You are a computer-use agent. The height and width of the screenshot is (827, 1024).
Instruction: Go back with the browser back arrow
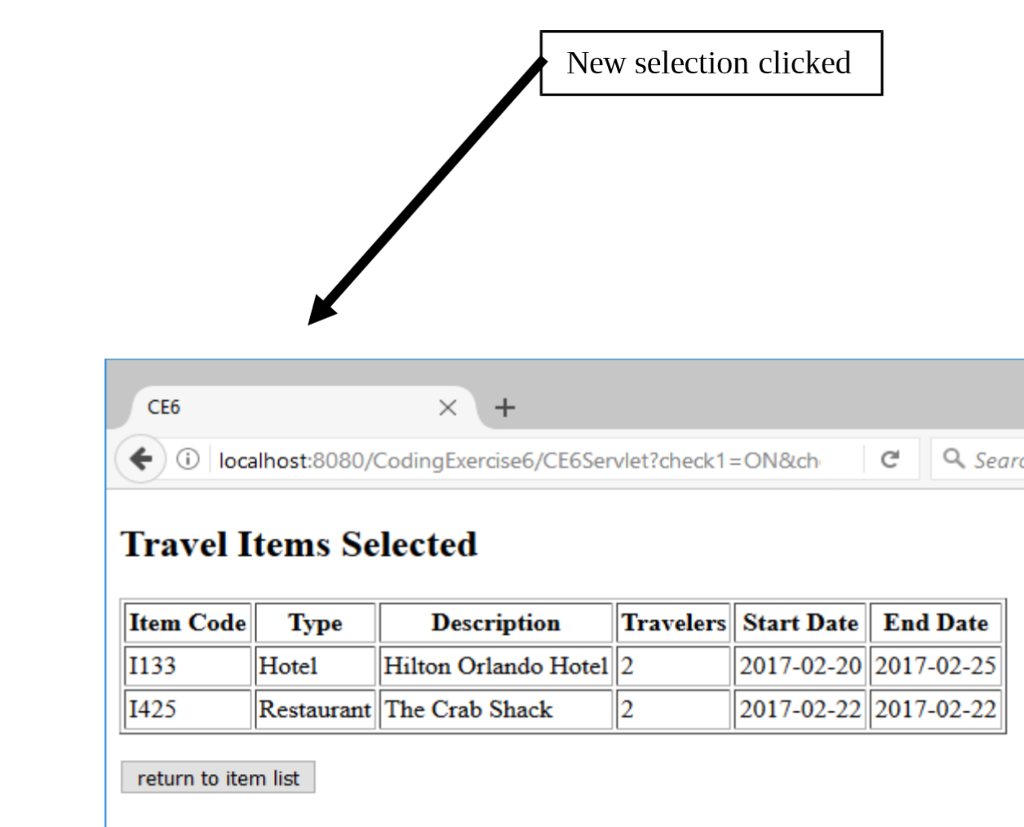(140, 459)
